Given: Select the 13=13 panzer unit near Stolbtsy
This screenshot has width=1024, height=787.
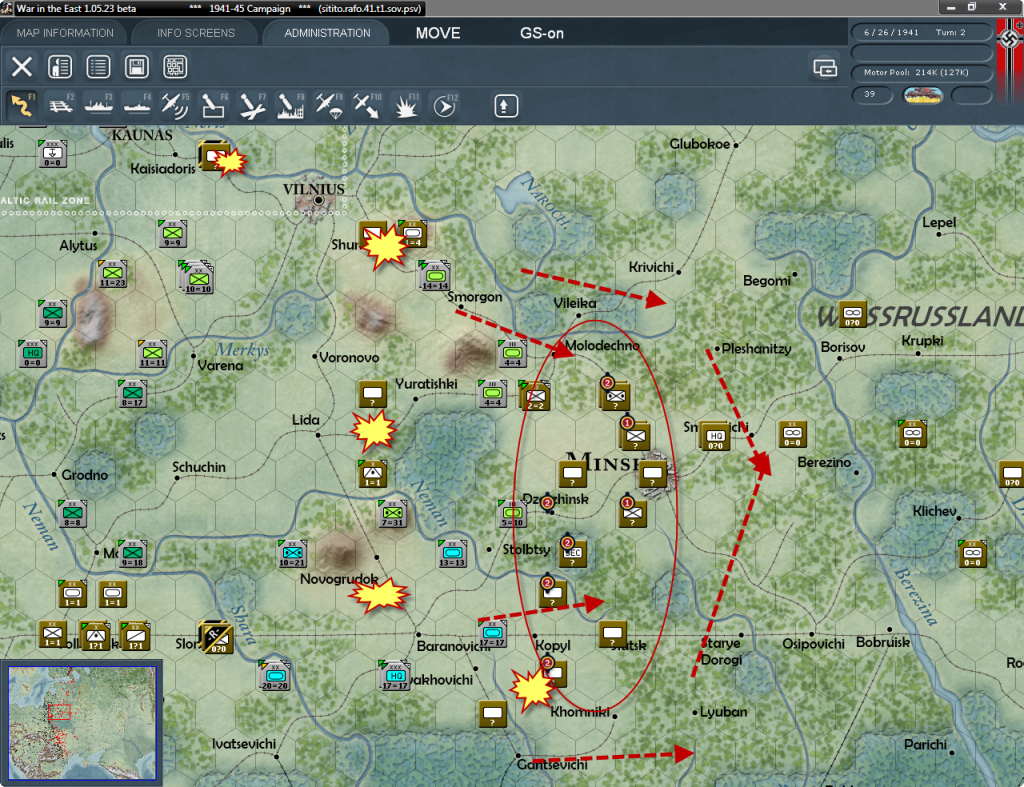Looking at the screenshot, I should tap(452, 554).
